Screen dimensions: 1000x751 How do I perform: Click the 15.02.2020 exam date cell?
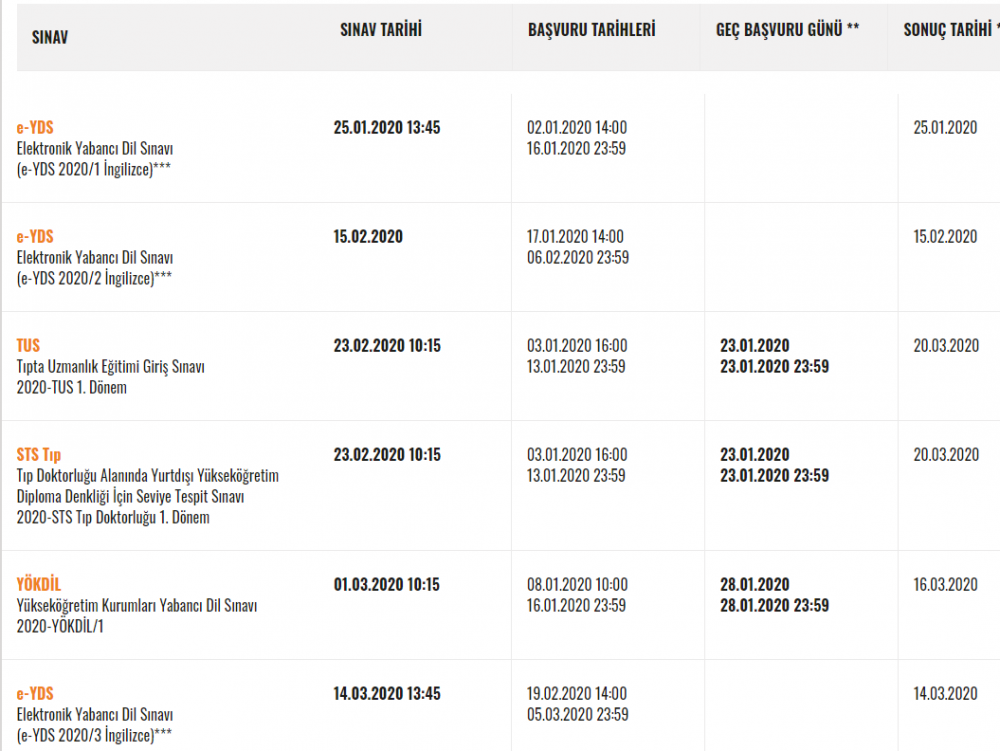(367, 236)
